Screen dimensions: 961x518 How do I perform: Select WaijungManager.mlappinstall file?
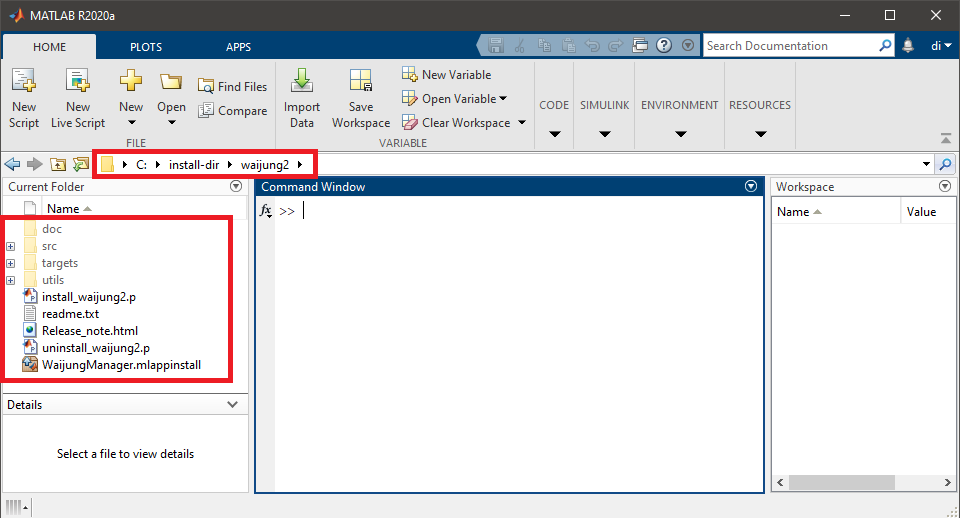[121, 365]
